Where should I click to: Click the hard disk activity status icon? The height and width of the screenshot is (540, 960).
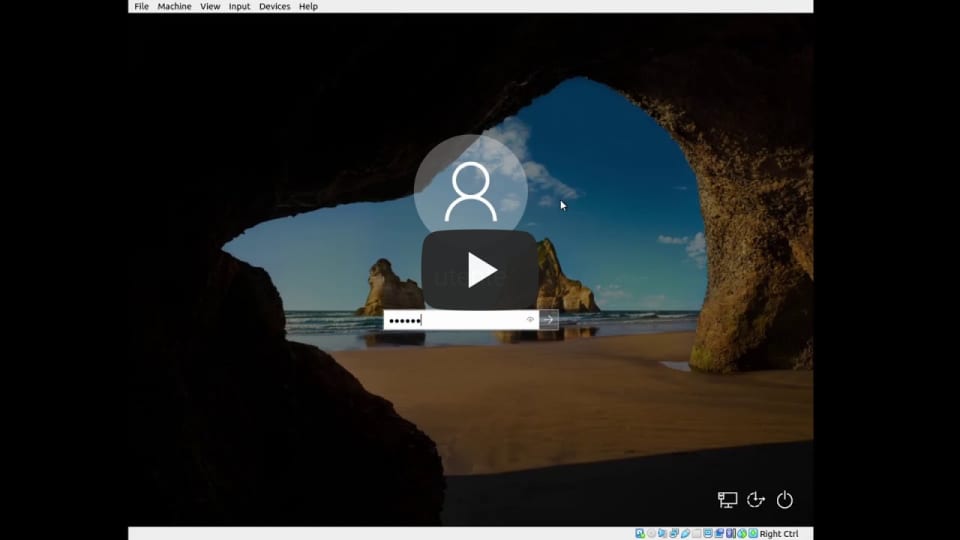(640, 533)
